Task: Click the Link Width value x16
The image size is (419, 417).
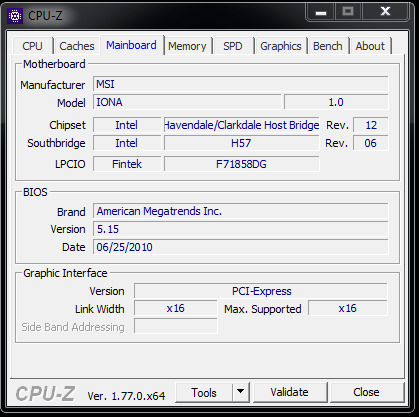Action: (176, 308)
